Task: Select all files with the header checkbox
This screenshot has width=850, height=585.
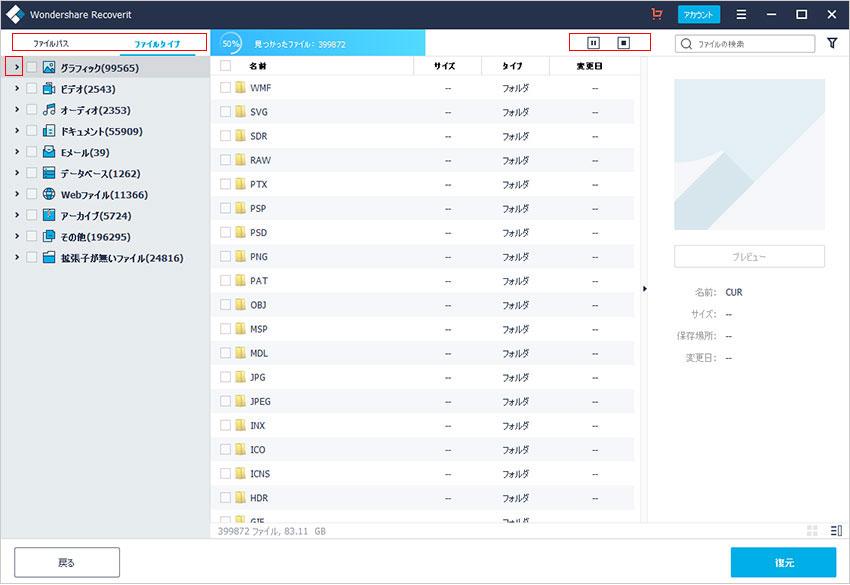Action: point(225,65)
